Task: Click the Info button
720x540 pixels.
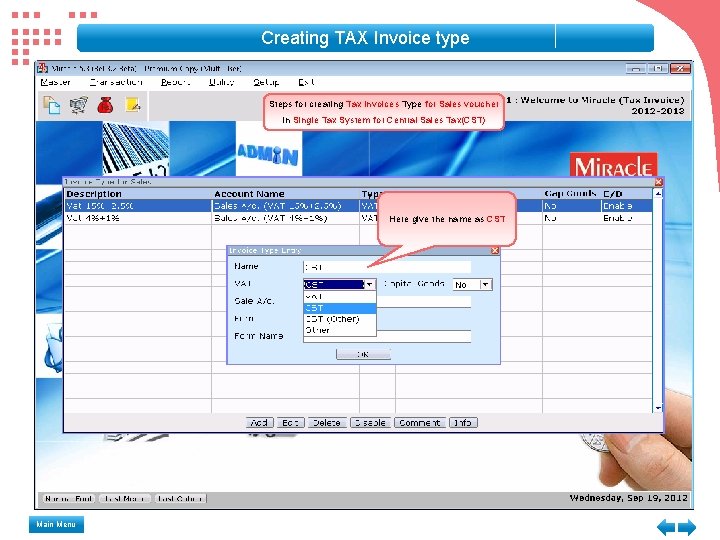Action: [x=463, y=422]
